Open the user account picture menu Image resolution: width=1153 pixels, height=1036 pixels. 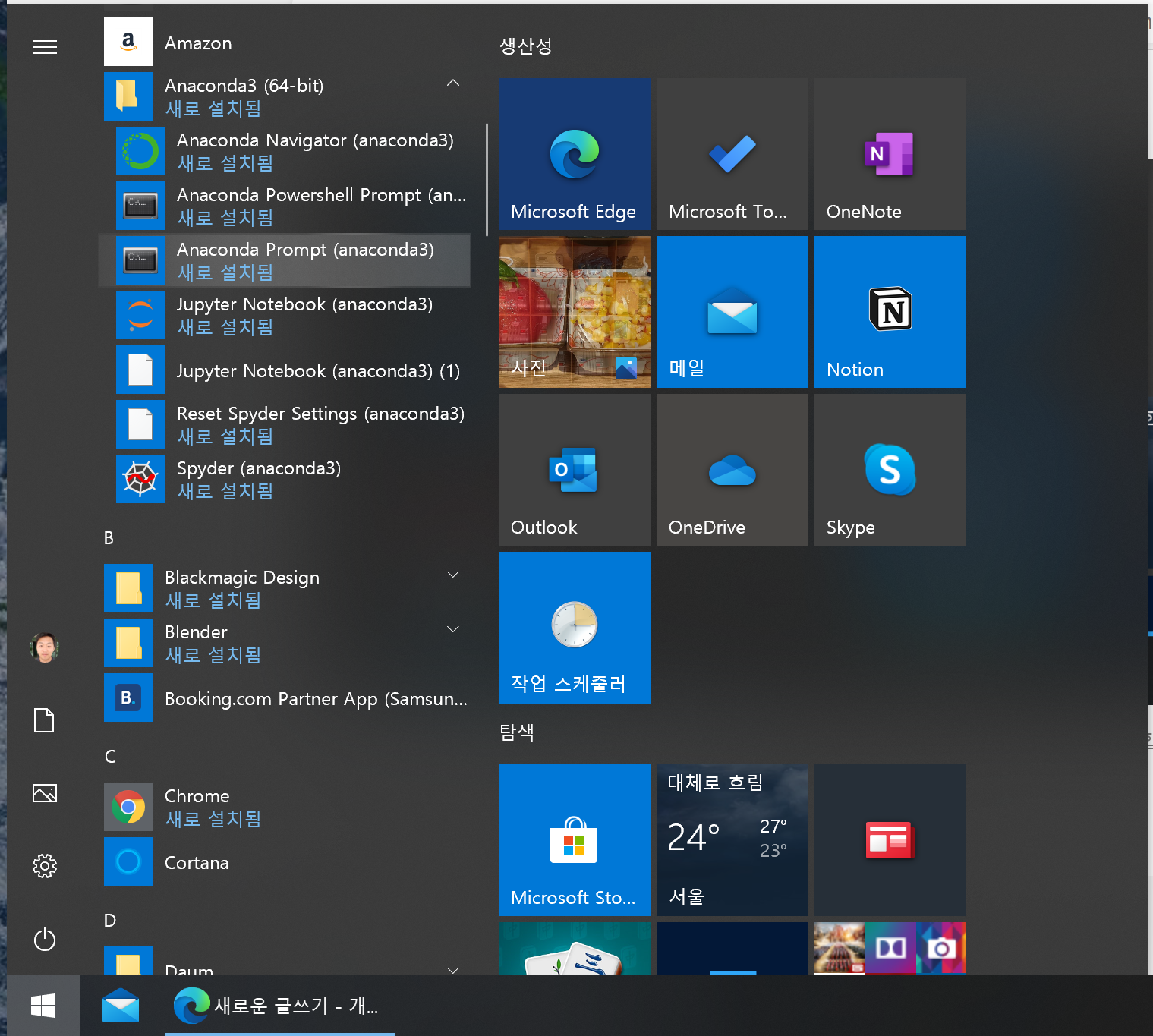coord(45,647)
